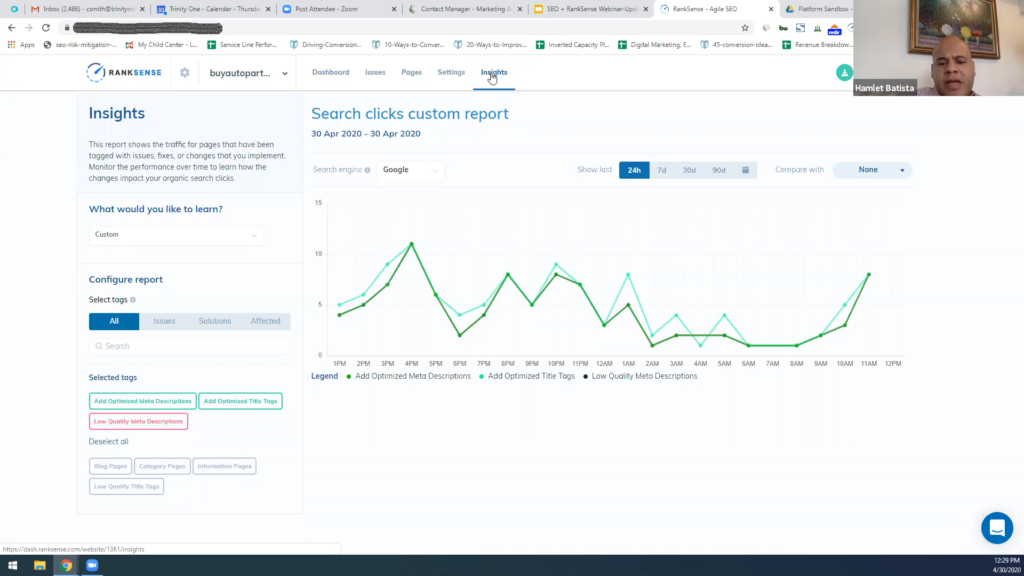
Task: Open the Compare with None dropdown
Action: pyautogui.click(x=872, y=170)
